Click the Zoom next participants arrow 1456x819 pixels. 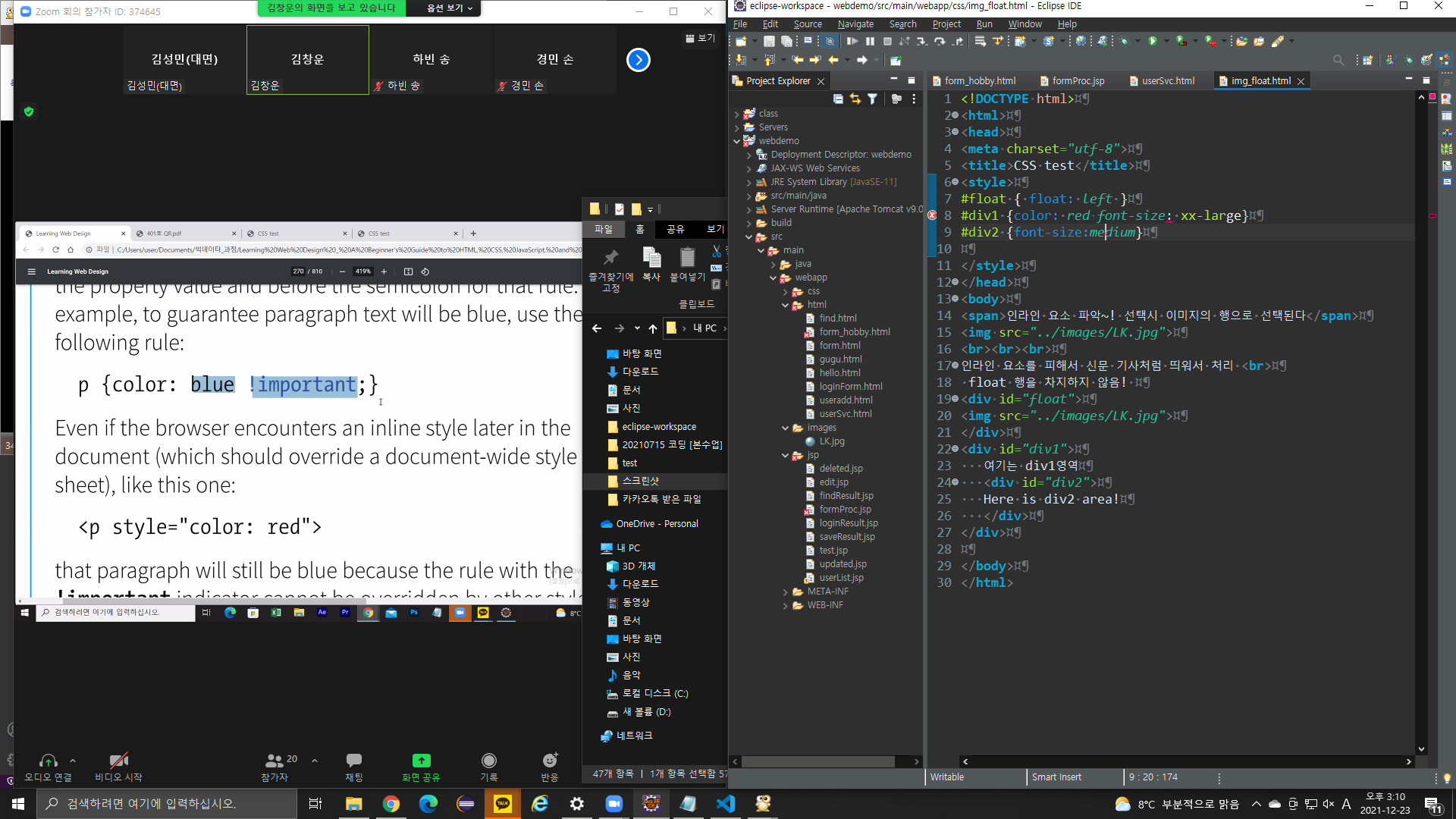[639, 60]
